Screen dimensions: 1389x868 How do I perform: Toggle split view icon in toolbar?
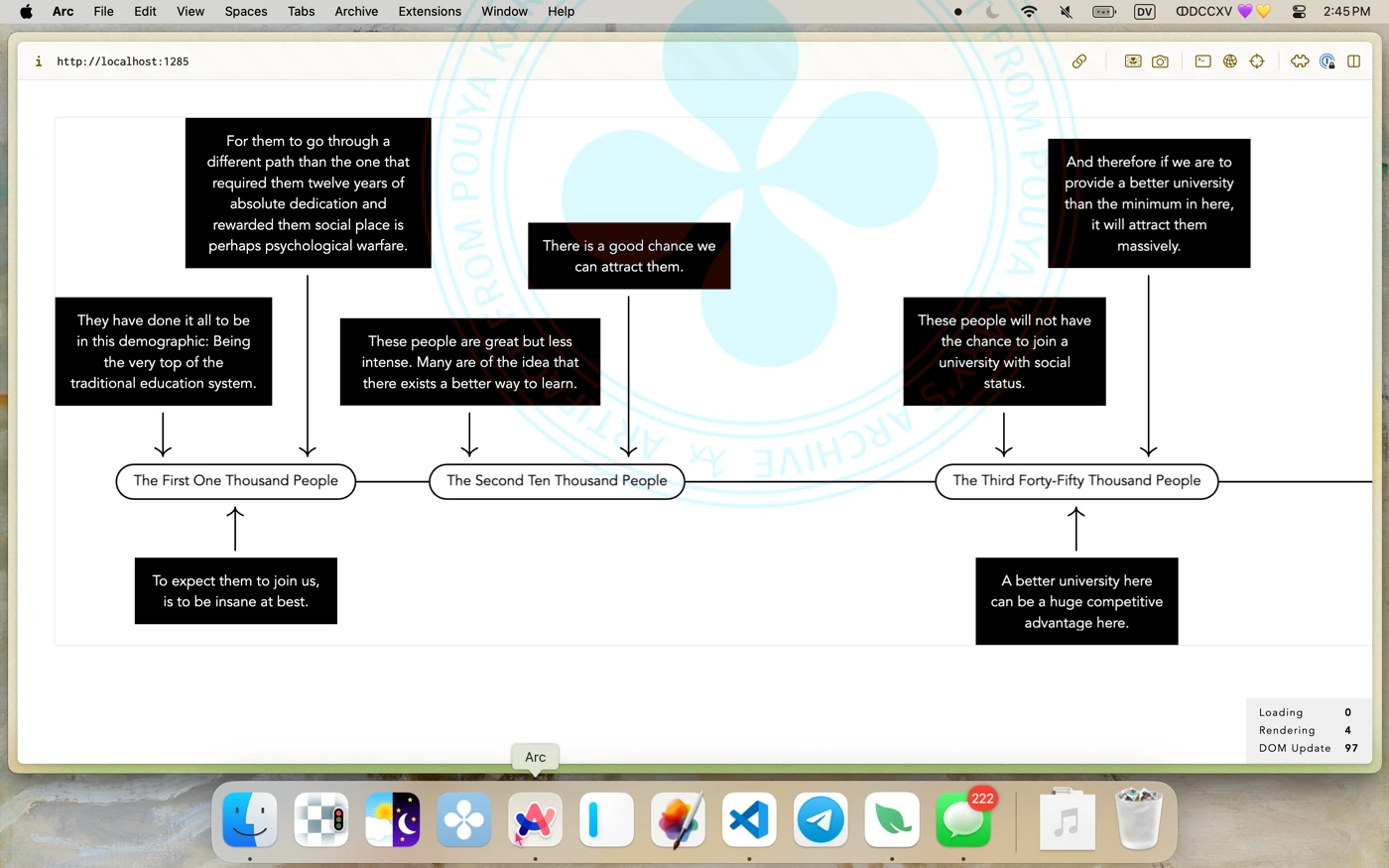pyautogui.click(x=1354, y=62)
